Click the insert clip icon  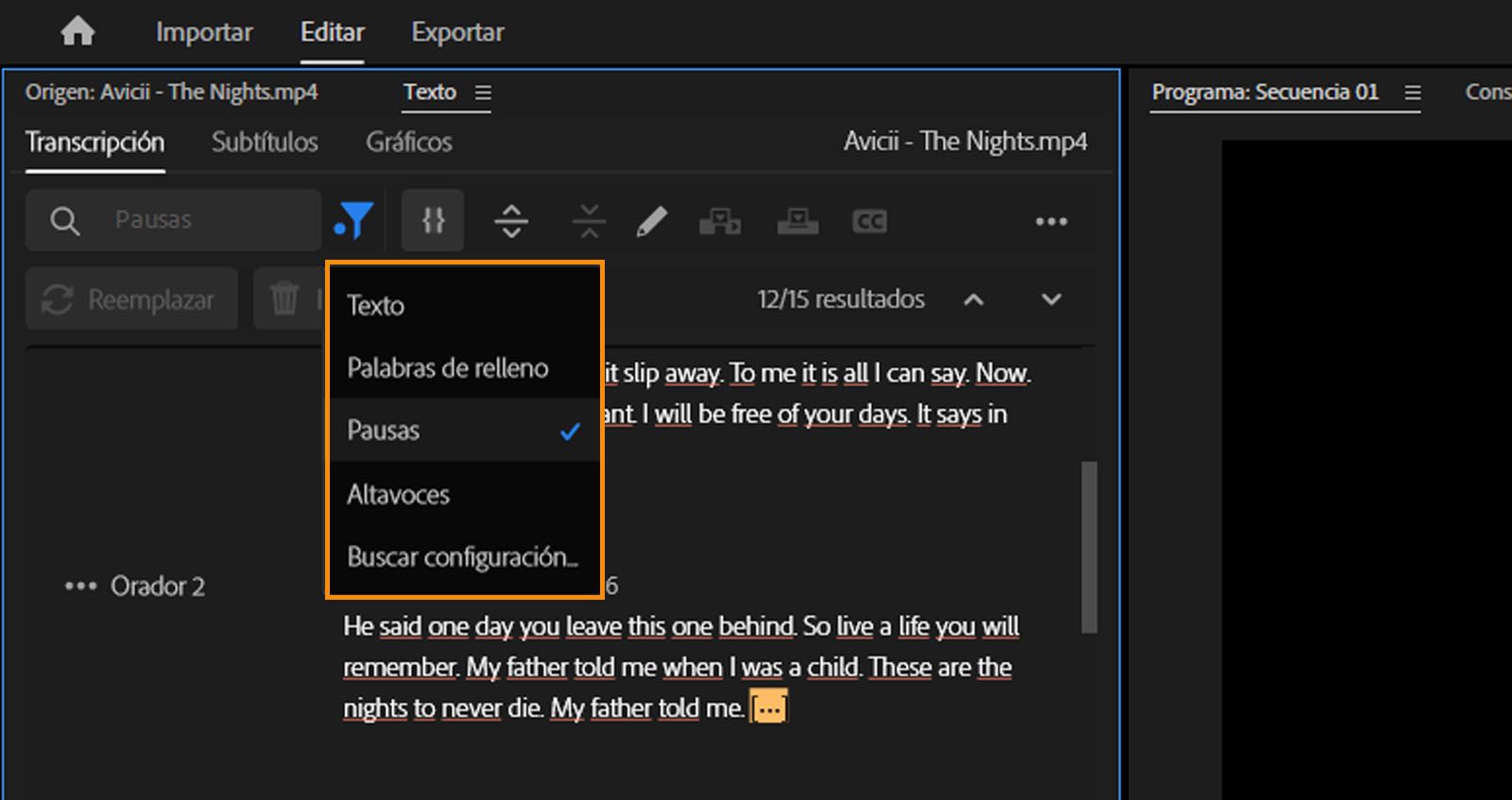coord(720,221)
